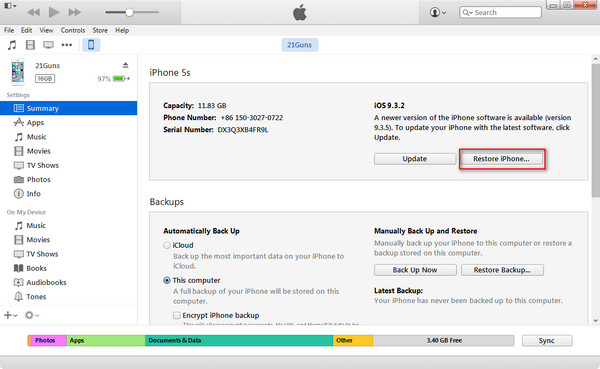Select Photos in Settings sidebar

(68, 180)
